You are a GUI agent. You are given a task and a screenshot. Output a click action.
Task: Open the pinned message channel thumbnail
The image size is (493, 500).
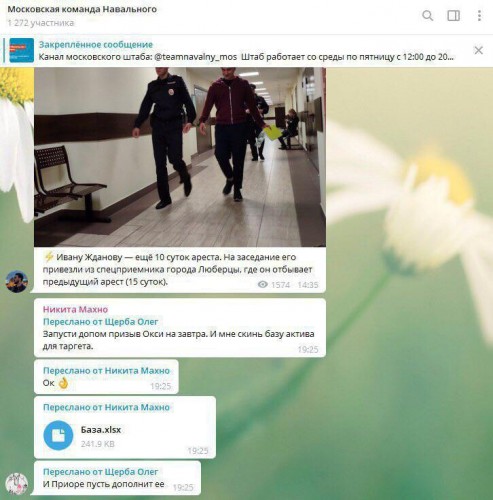click(x=22, y=50)
